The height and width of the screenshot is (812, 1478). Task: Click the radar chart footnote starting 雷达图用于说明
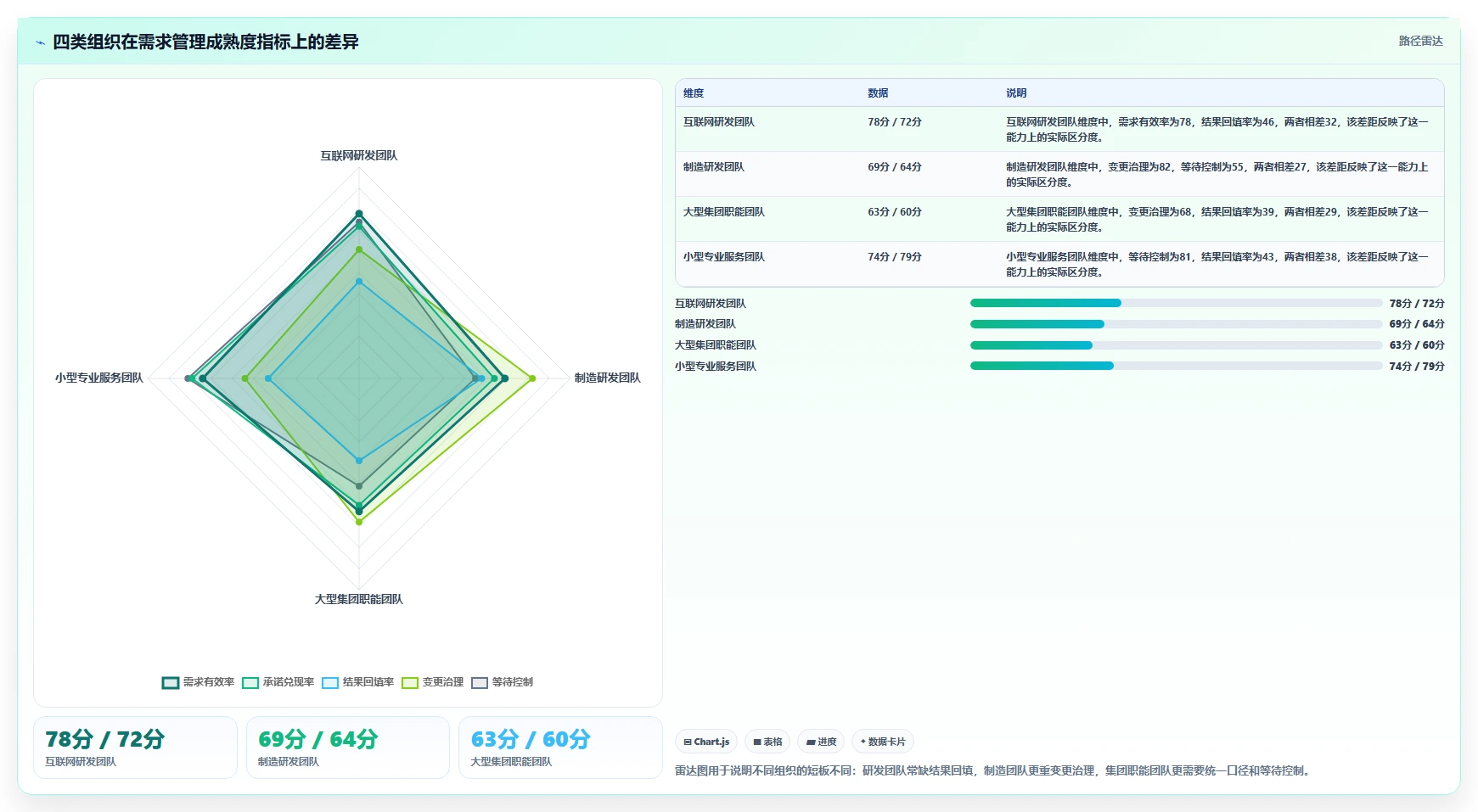[994, 771]
